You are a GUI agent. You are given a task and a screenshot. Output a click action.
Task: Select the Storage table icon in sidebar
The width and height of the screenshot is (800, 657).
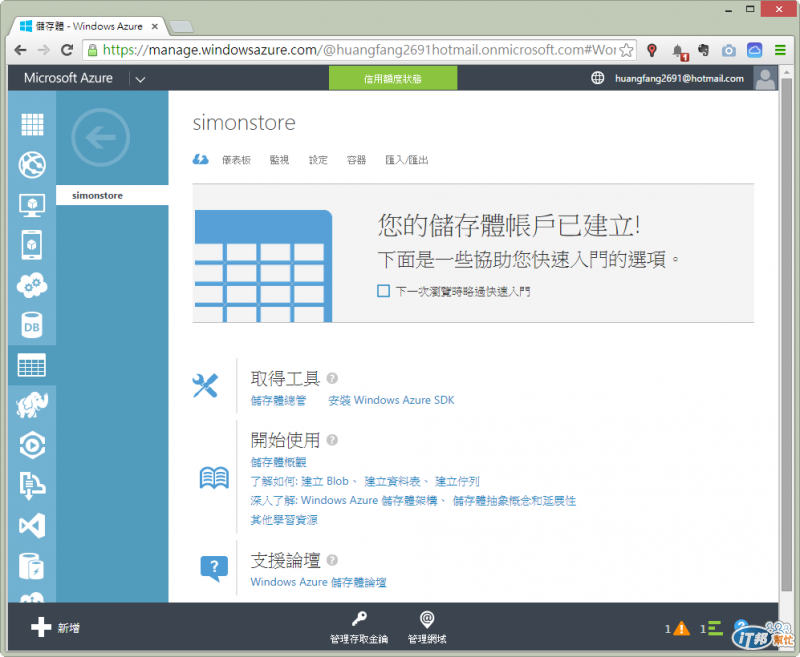coord(32,365)
